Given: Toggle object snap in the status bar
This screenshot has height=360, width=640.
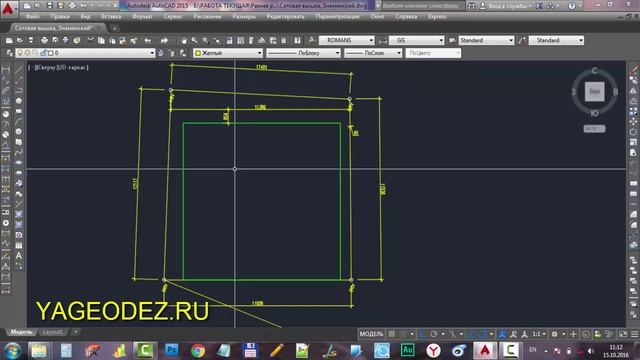Looking at the screenshot, I should pos(482,334).
